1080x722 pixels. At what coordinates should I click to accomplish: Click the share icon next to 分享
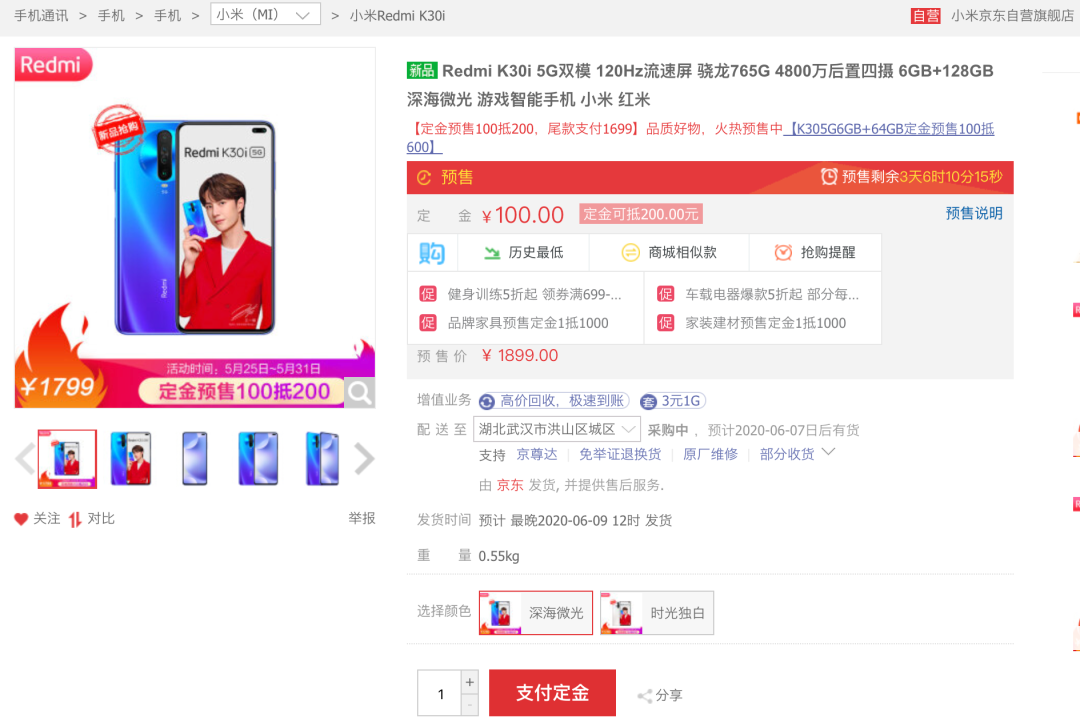click(x=645, y=696)
